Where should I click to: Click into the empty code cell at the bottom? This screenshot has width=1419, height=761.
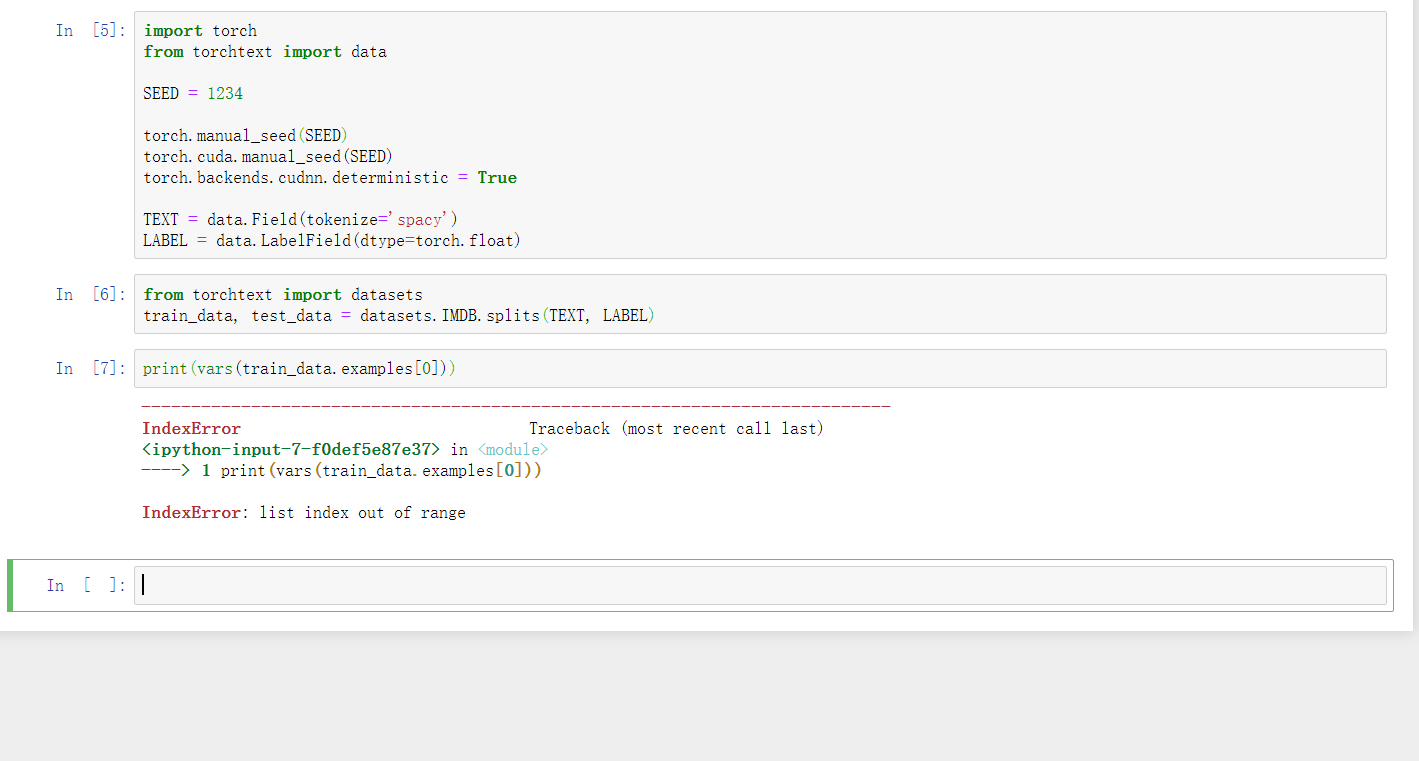point(760,585)
